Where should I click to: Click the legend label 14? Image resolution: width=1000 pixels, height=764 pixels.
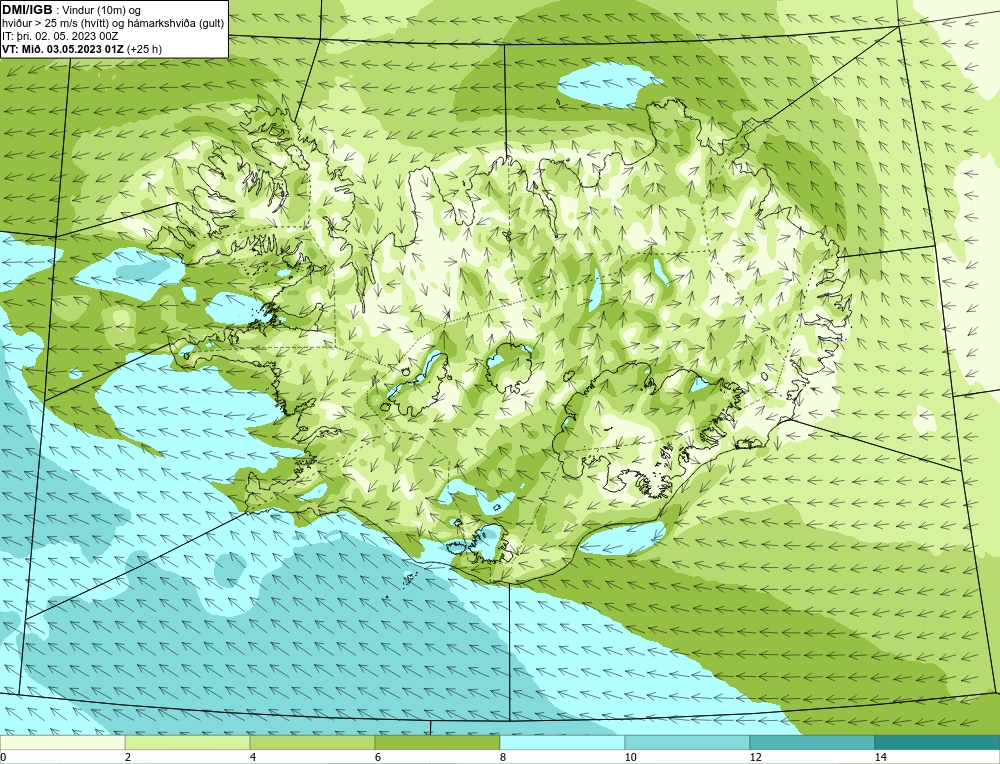click(x=880, y=757)
